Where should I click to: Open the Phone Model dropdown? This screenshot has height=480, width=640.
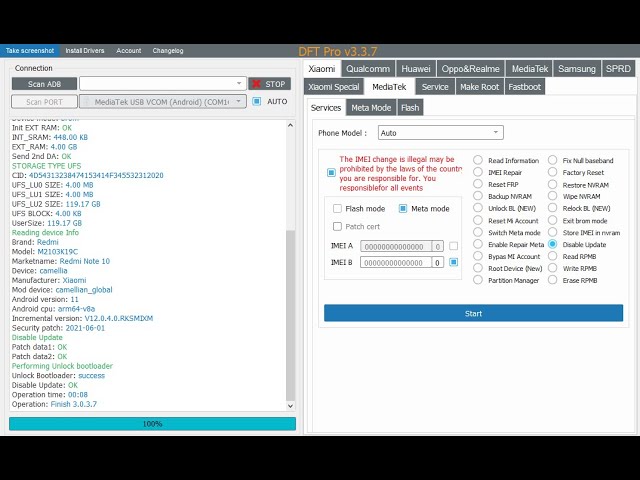pos(439,133)
